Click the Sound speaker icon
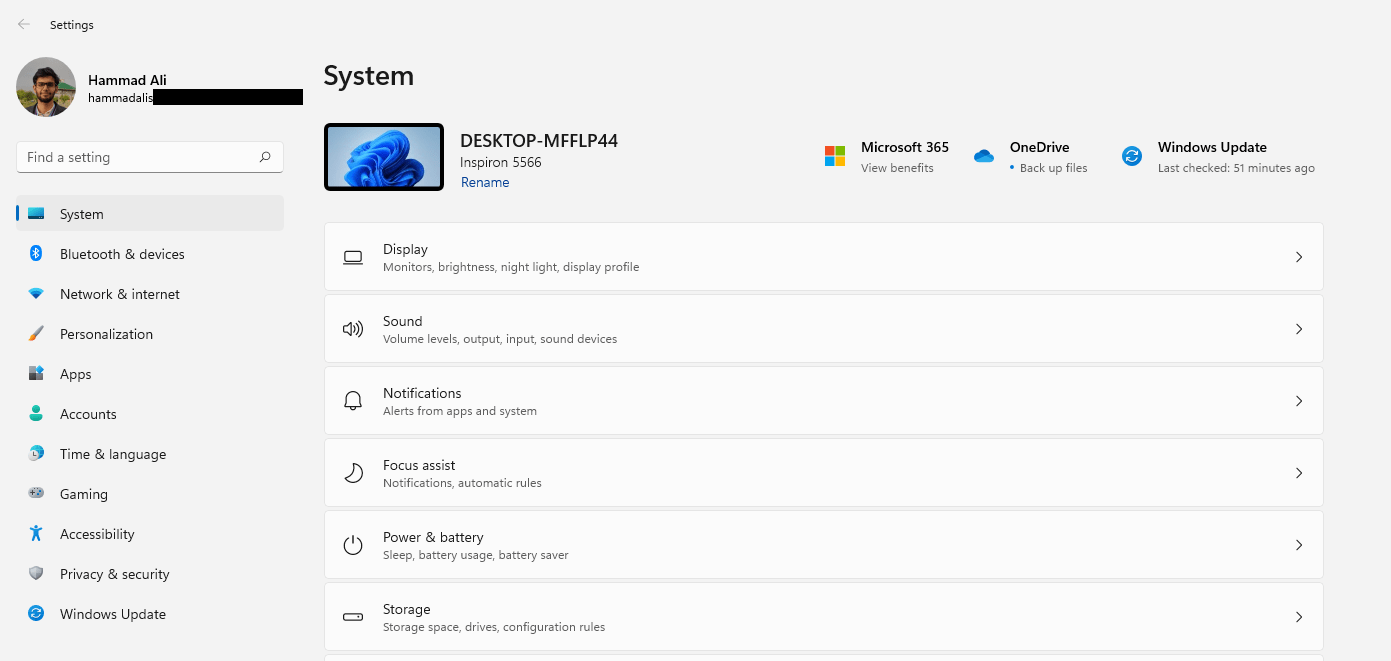1391x661 pixels. (x=353, y=329)
